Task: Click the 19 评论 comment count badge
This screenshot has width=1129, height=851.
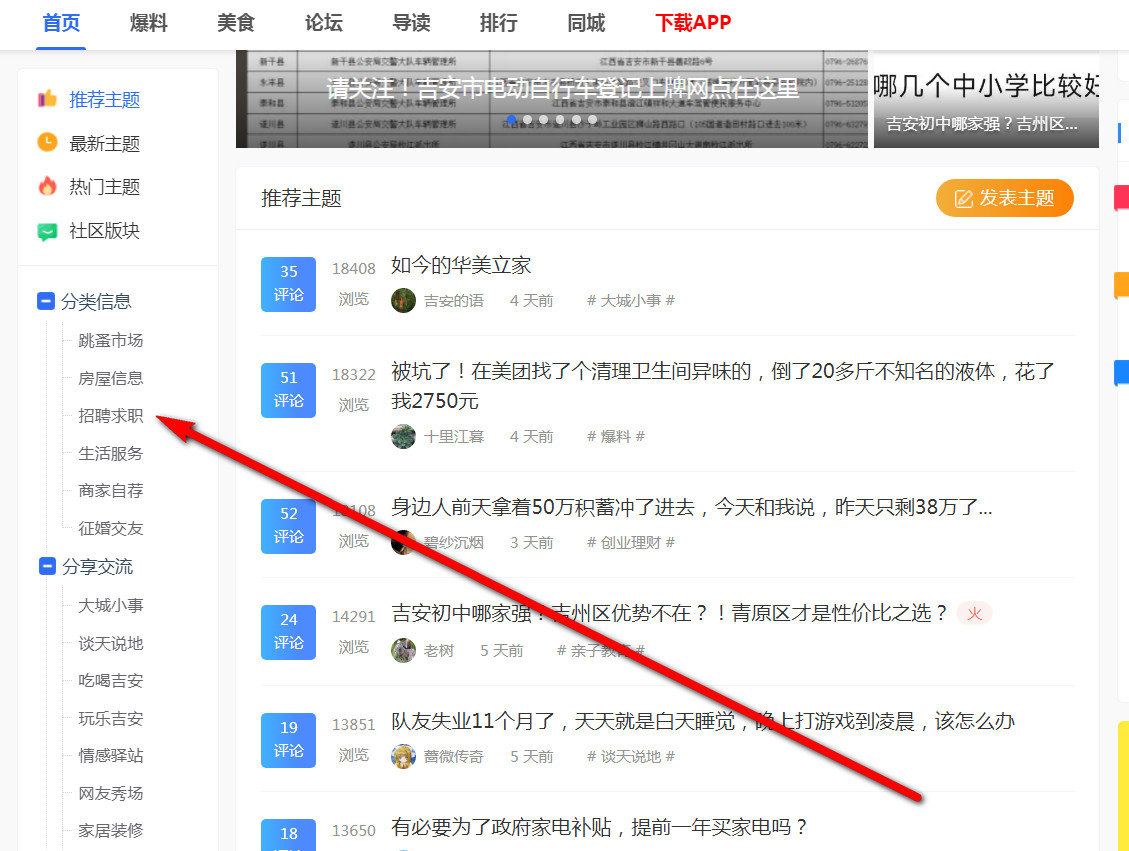Action: point(288,739)
